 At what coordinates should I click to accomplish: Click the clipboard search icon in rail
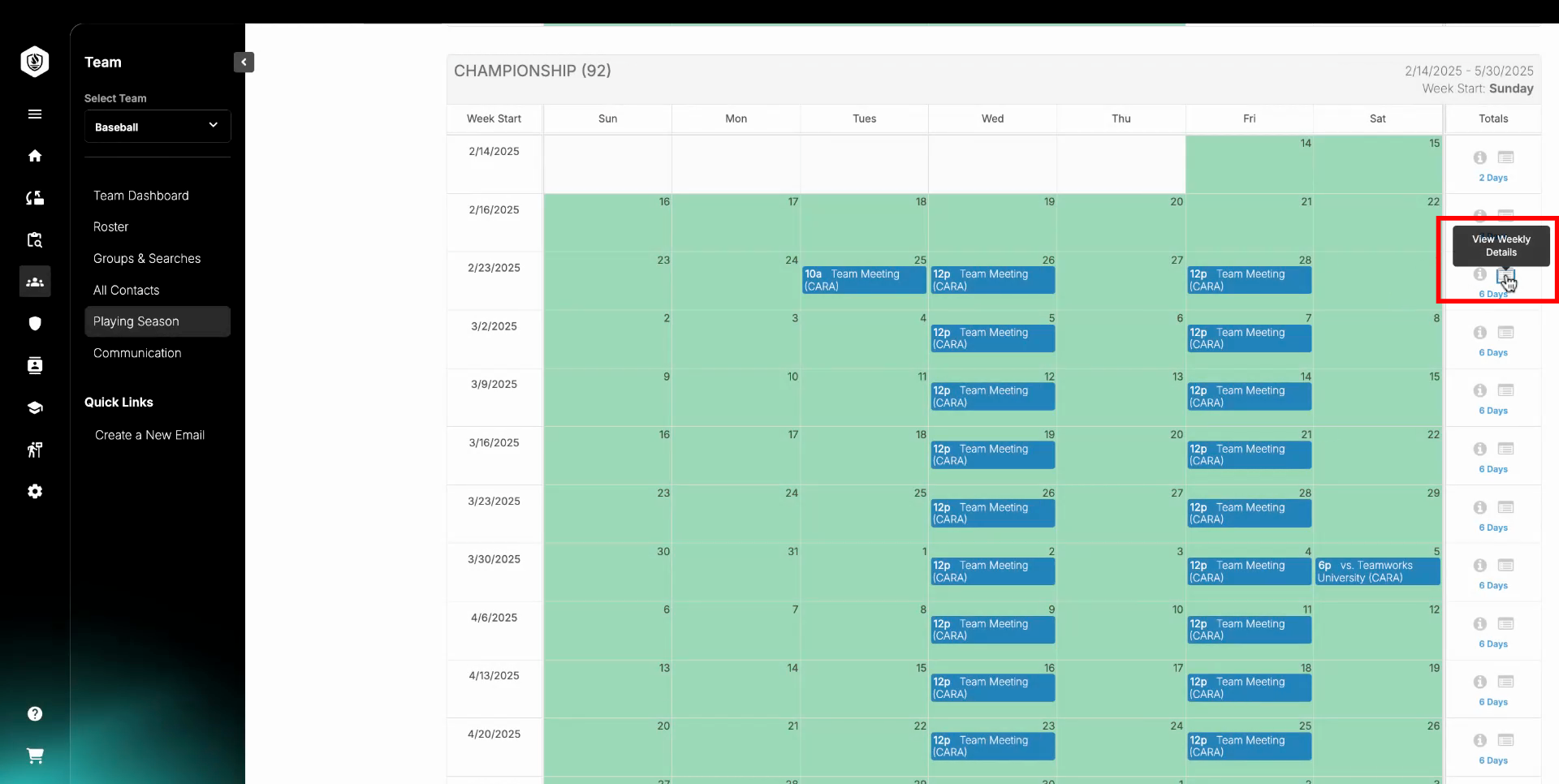tap(35, 239)
